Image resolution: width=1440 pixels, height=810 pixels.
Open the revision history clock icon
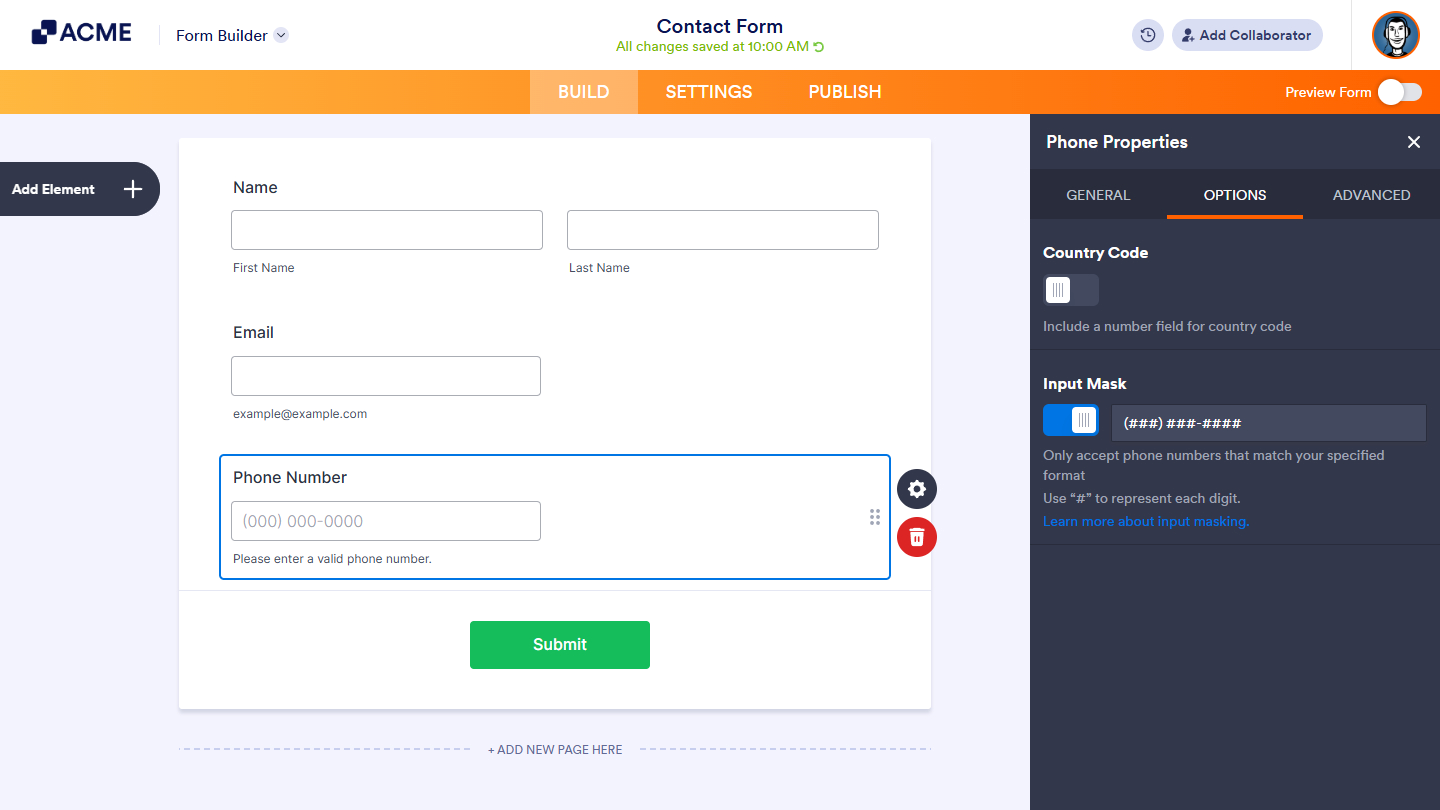coord(1147,35)
